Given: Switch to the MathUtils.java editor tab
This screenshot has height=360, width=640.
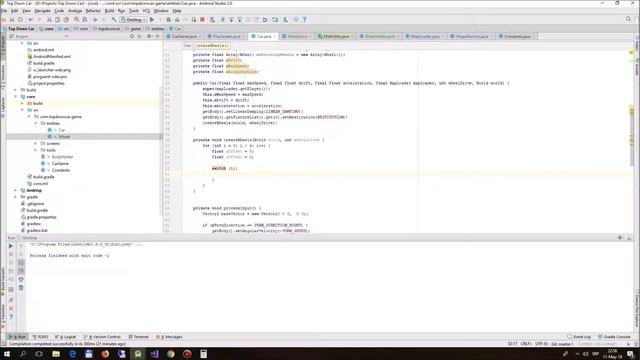Looking at the screenshot, I should [x=336, y=36].
